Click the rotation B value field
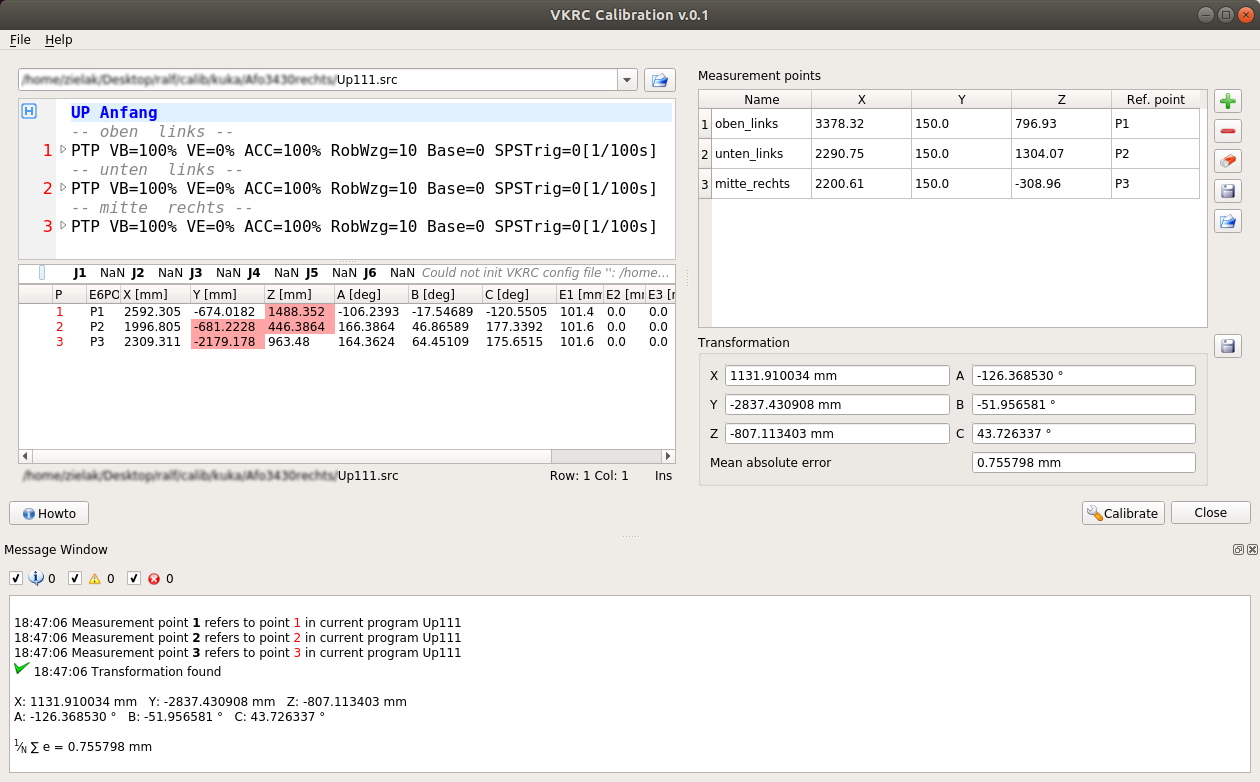The image size is (1260, 782). (1084, 405)
